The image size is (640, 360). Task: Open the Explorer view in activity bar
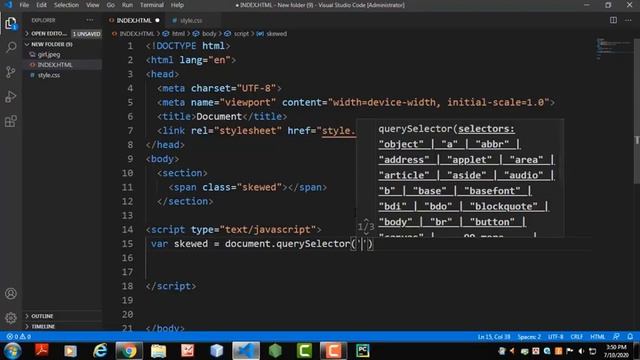(11, 23)
